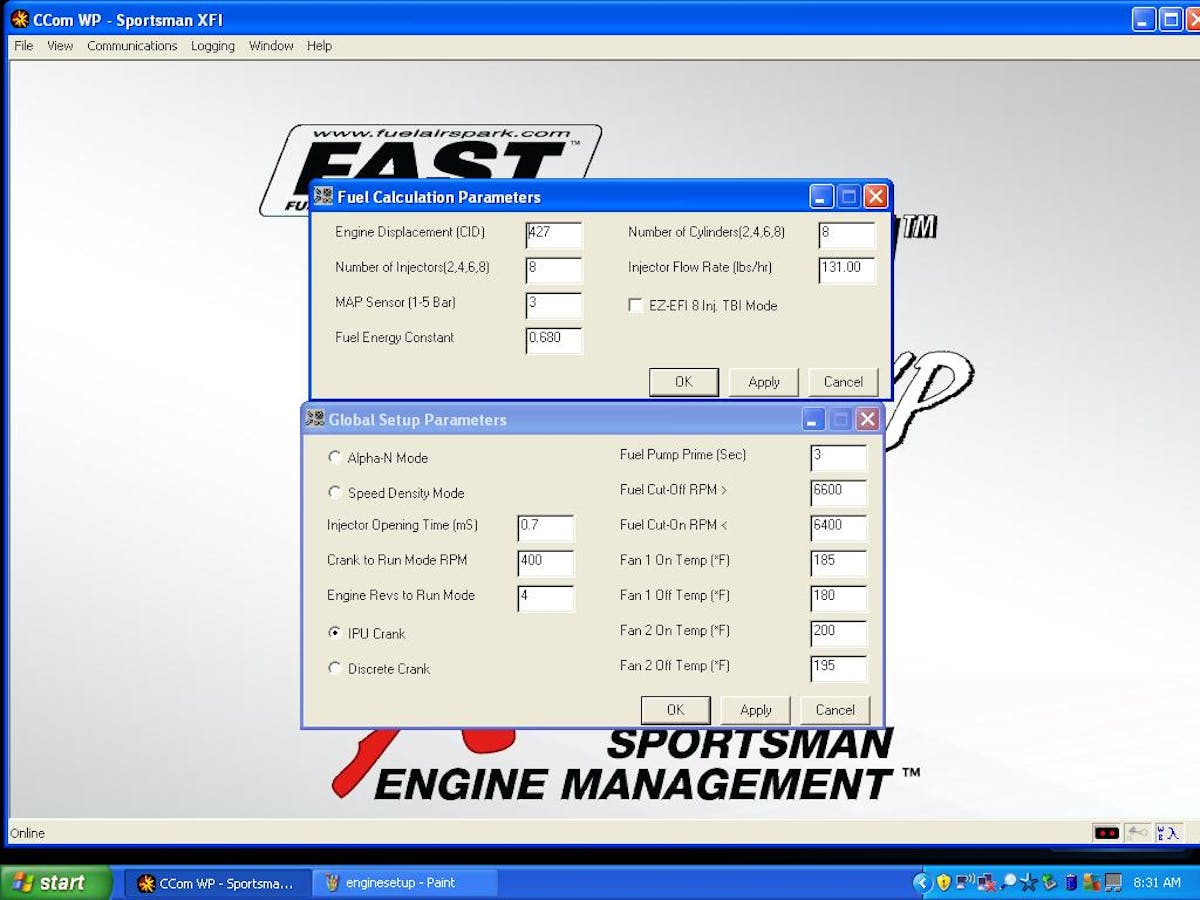Viewport: 1200px width, 900px height.
Task: Expand hidden system tray icons arrow
Action: [922, 882]
